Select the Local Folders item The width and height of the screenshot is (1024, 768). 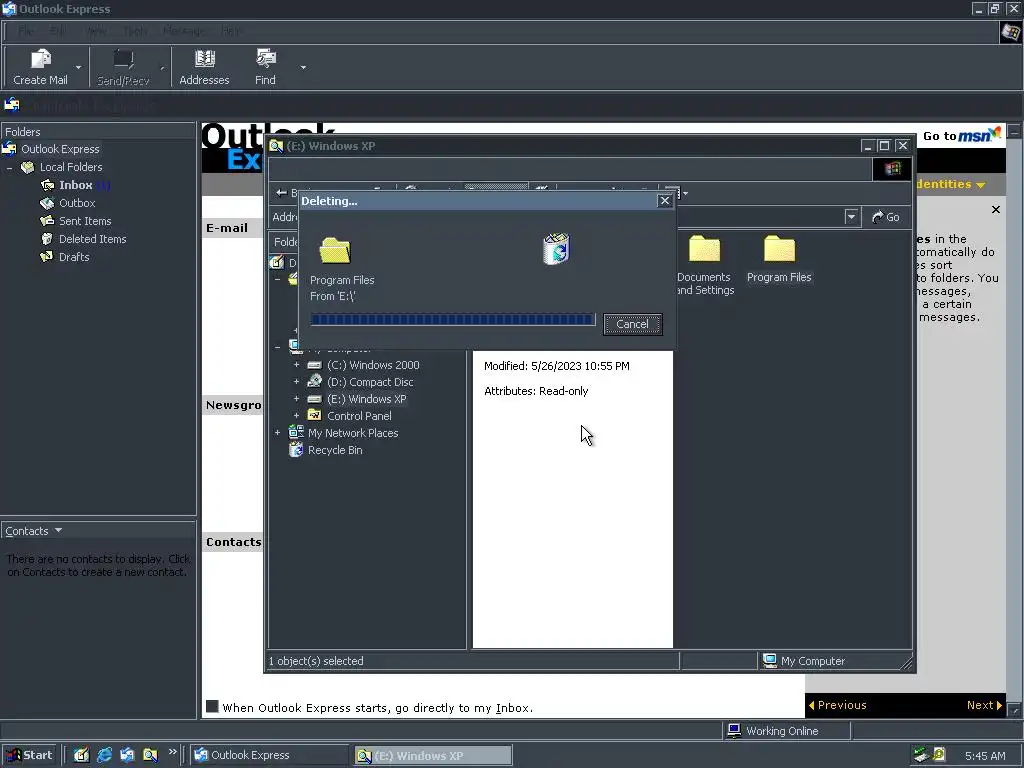71,167
